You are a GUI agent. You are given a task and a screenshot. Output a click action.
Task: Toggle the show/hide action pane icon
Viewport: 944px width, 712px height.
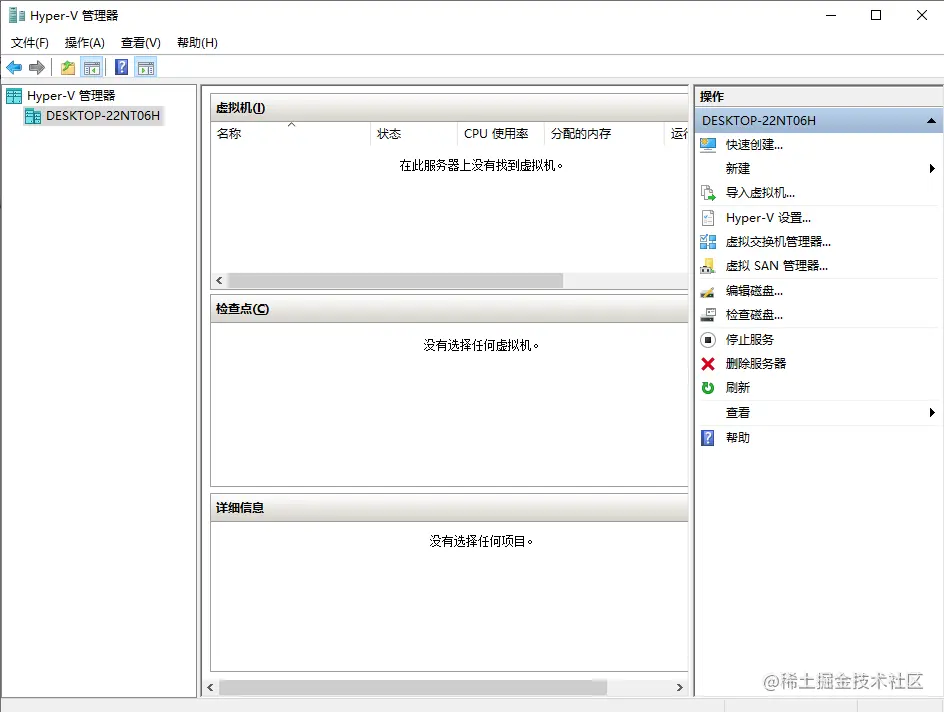pos(146,67)
